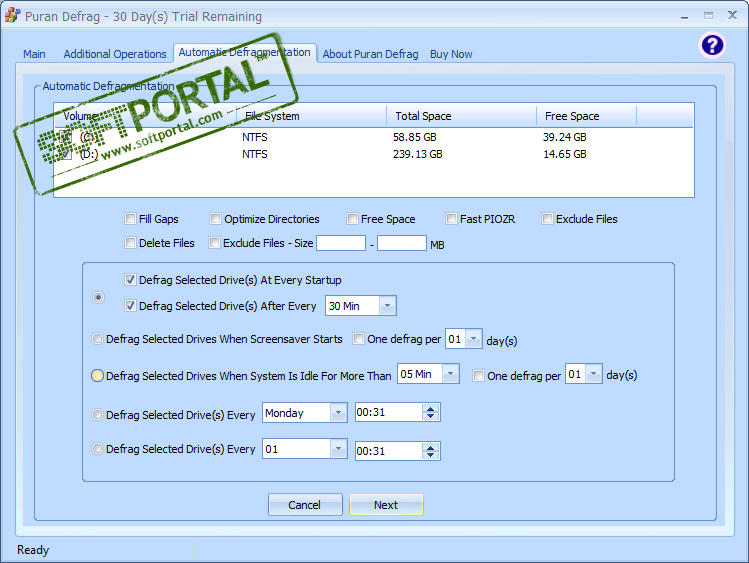Click the Puran Defrag app icon in title bar
This screenshot has height=563, width=749.
(12, 15)
